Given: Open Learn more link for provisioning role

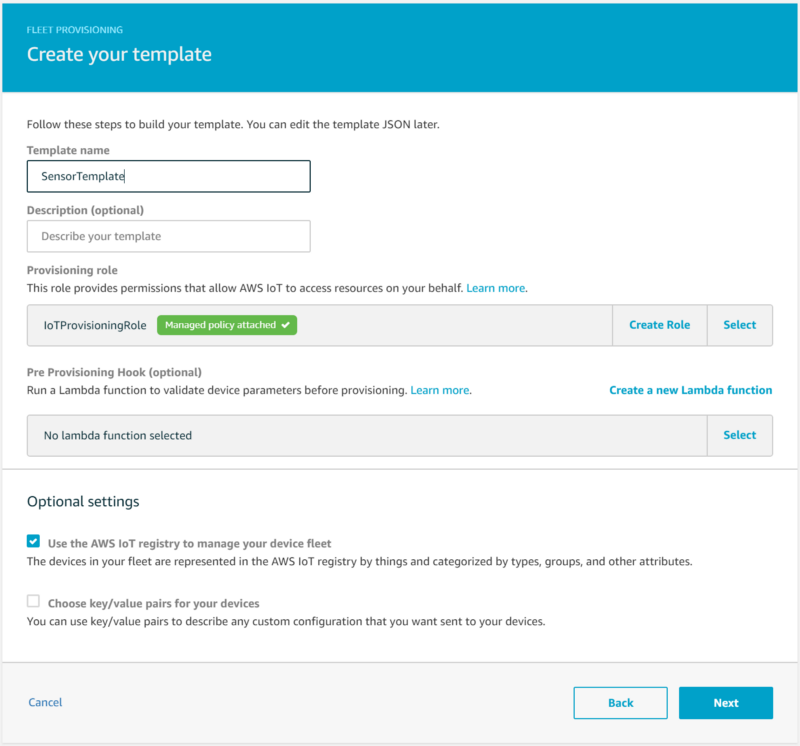Looking at the screenshot, I should (x=495, y=288).
